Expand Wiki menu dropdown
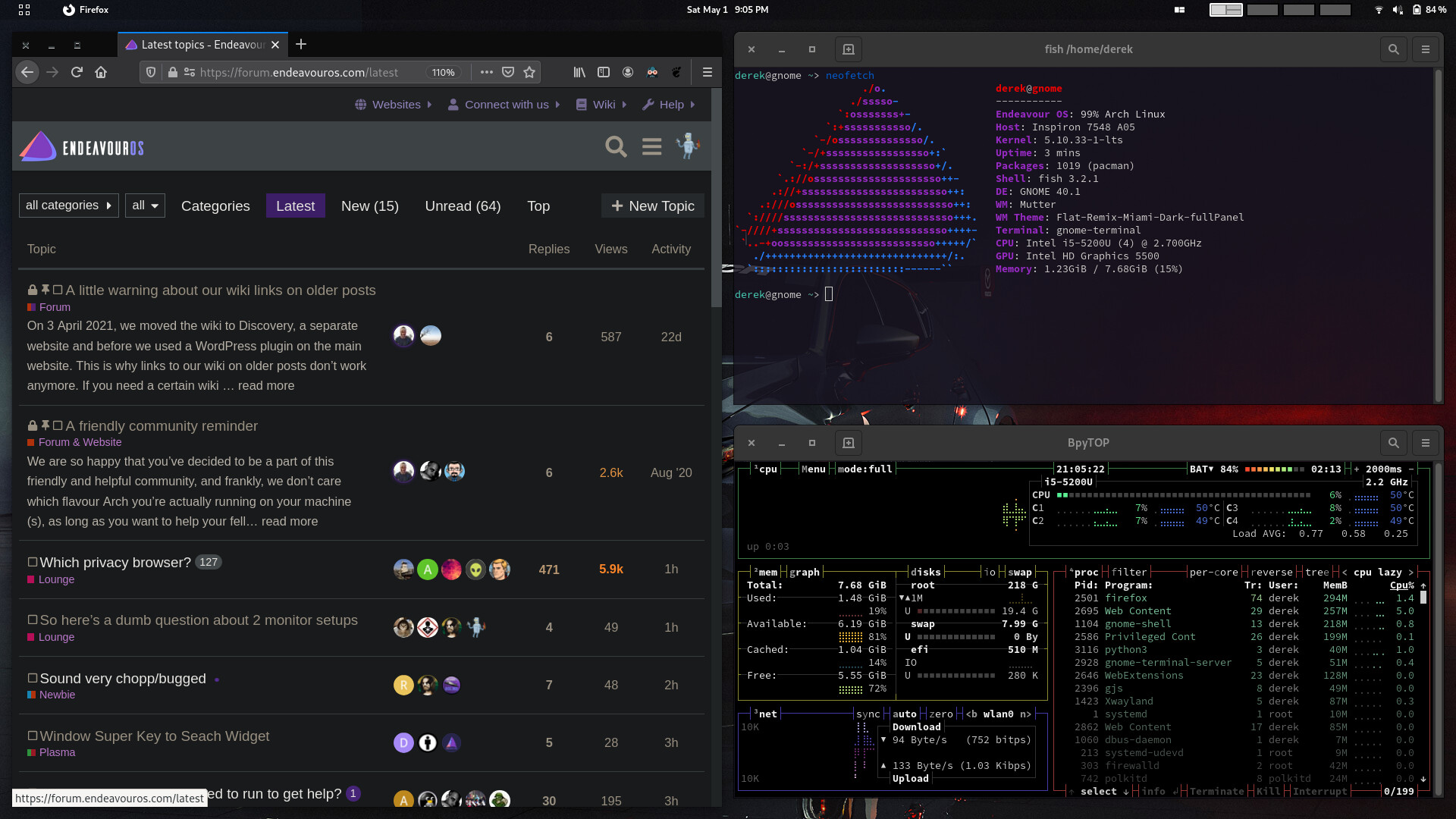Image resolution: width=1456 pixels, height=819 pixels. 601,105
